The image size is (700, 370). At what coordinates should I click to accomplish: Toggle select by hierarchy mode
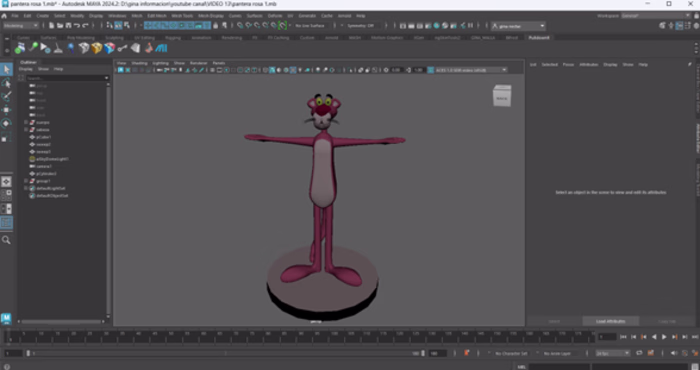pos(110,25)
